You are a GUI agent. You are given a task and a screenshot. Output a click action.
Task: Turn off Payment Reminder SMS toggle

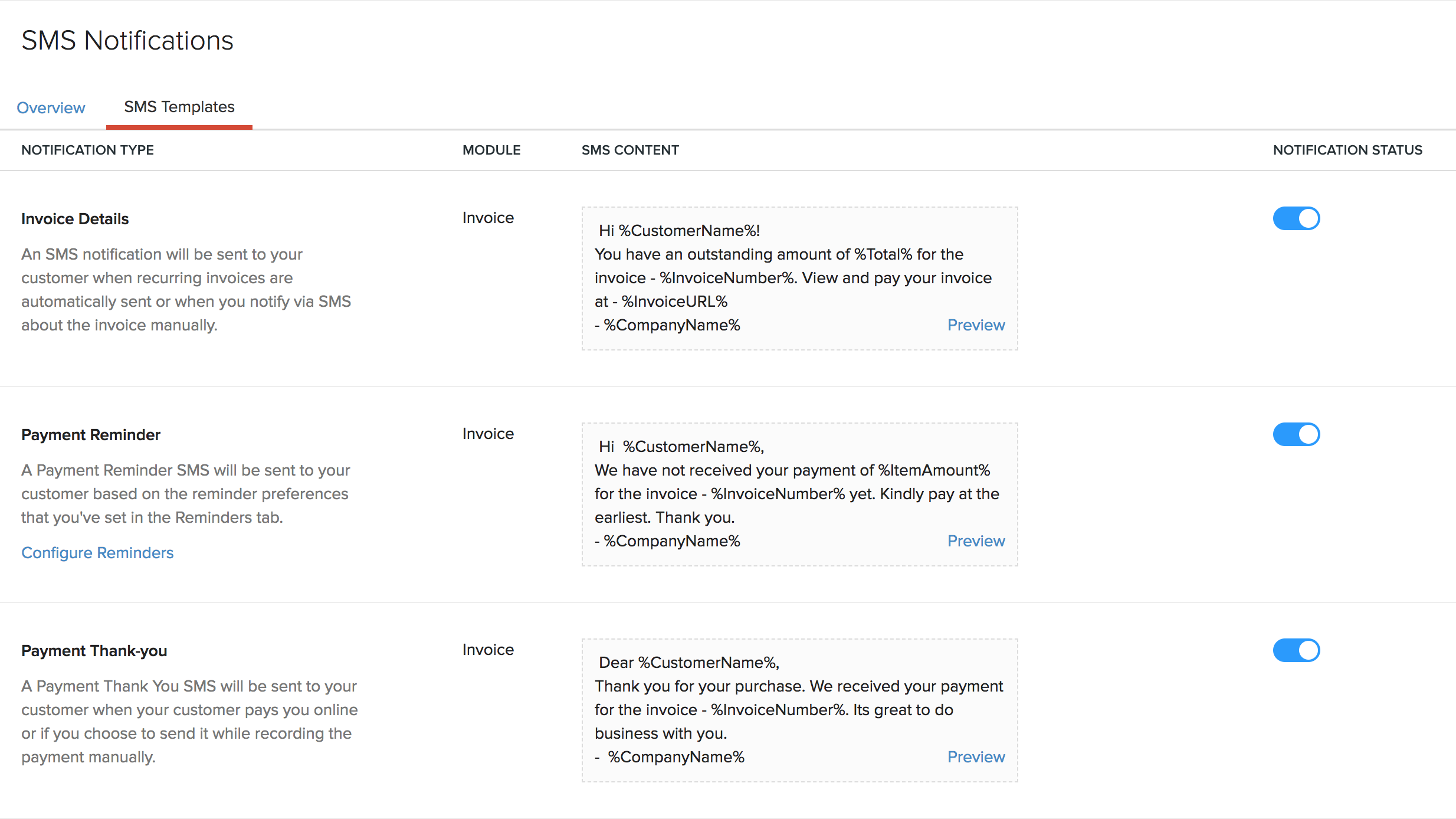(1296, 434)
